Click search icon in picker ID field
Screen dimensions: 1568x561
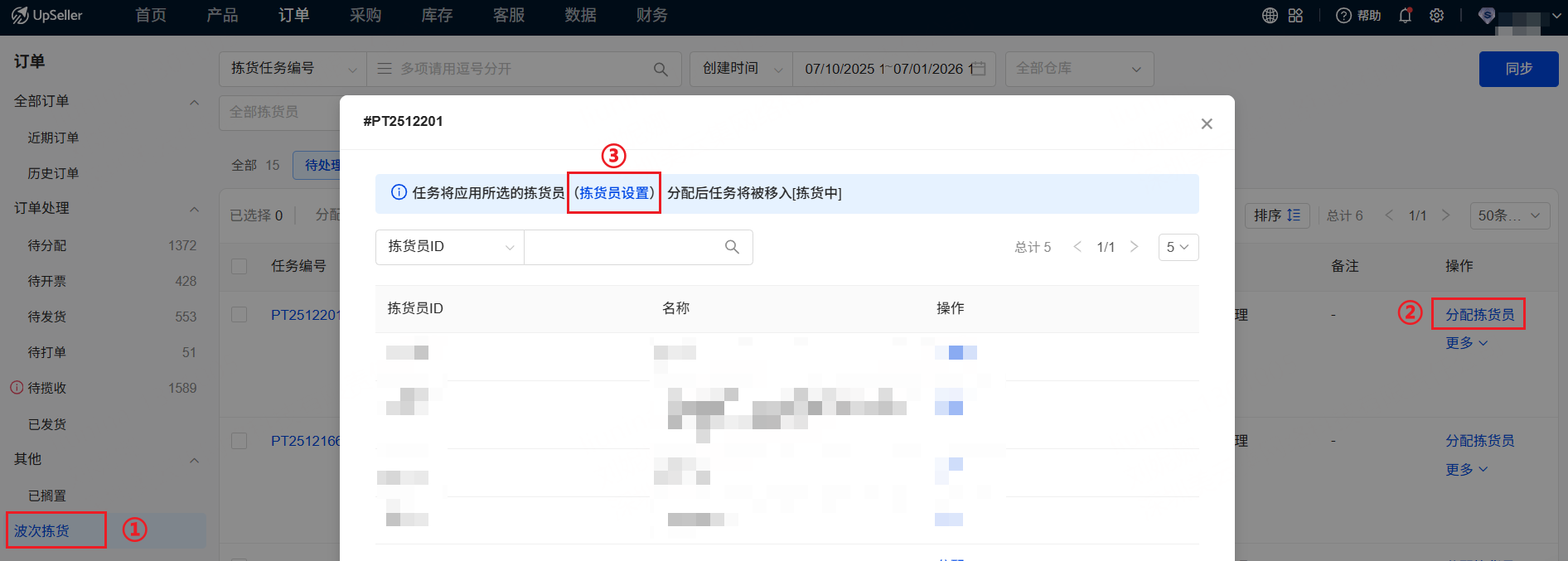tap(732, 247)
